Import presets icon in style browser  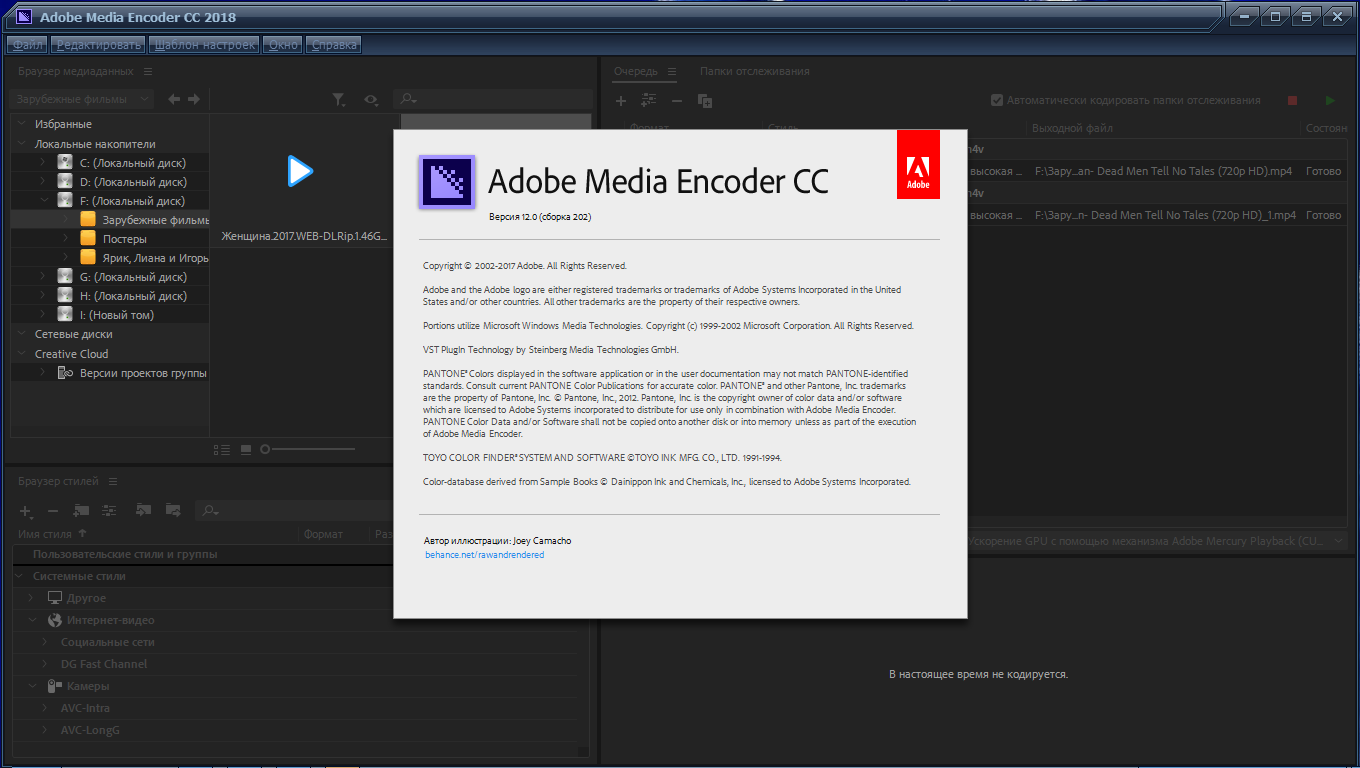143,510
